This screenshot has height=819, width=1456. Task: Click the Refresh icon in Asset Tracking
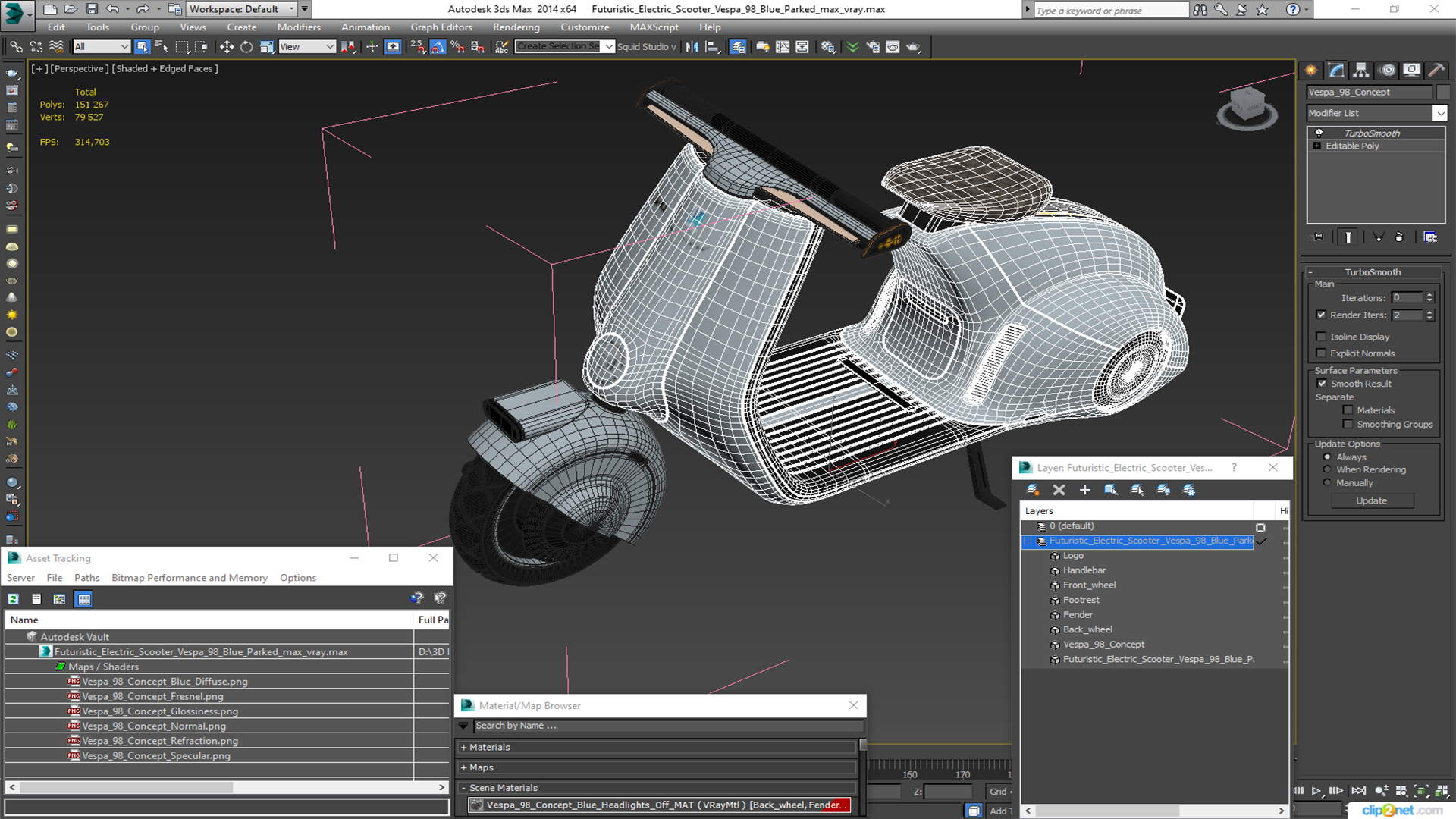(14, 599)
